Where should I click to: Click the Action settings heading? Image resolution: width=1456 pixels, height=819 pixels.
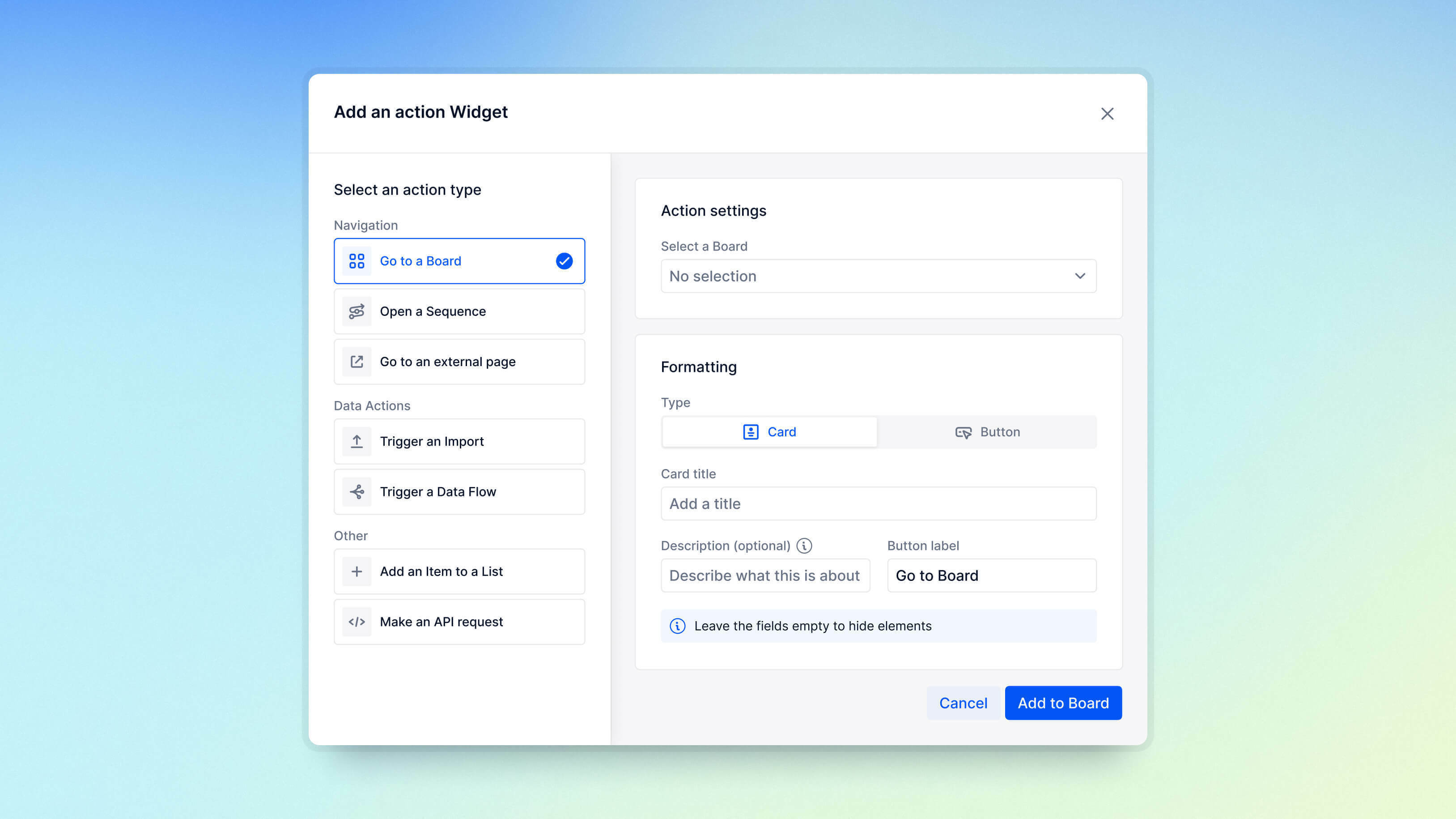click(713, 211)
